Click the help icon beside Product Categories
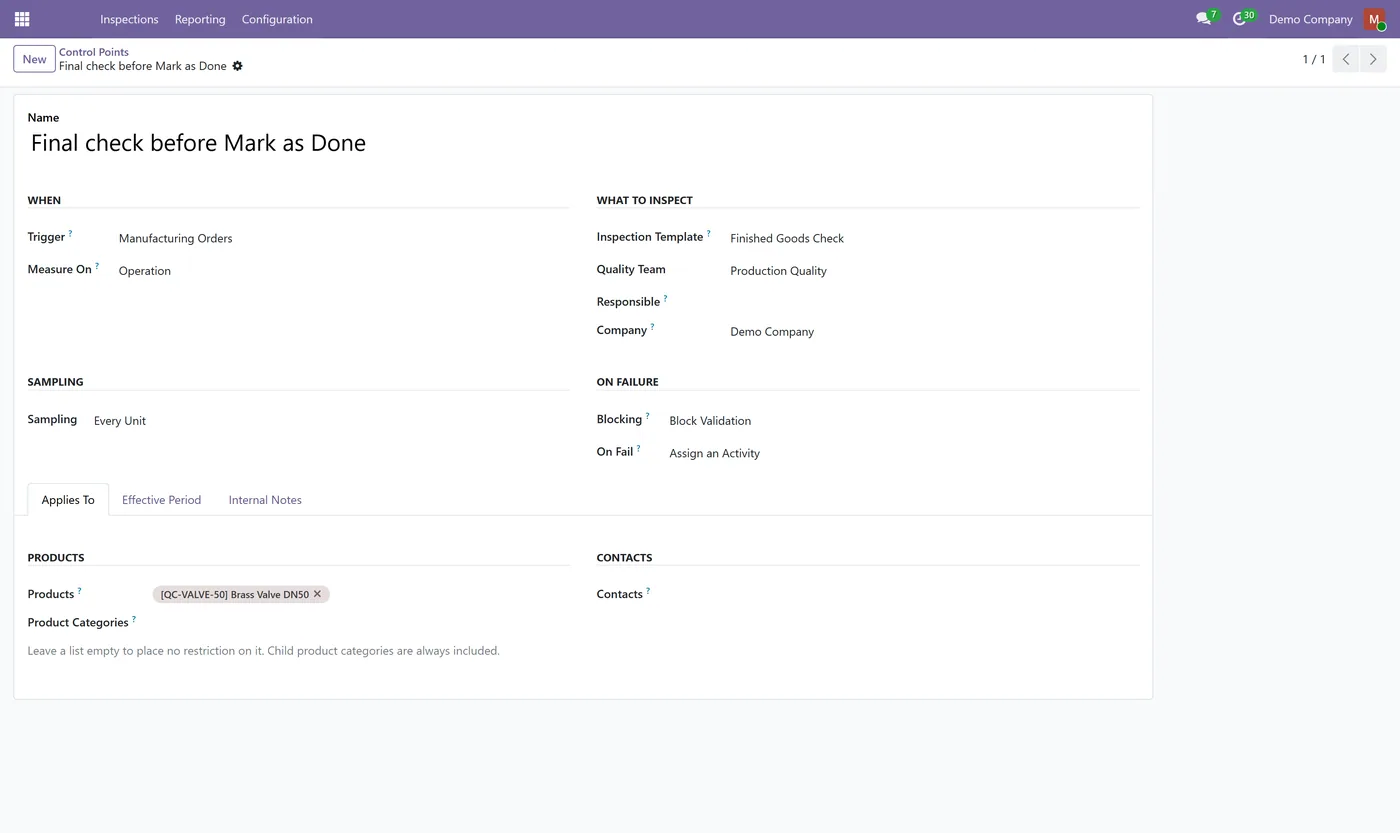This screenshot has width=1400, height=833. pos(133,619)
